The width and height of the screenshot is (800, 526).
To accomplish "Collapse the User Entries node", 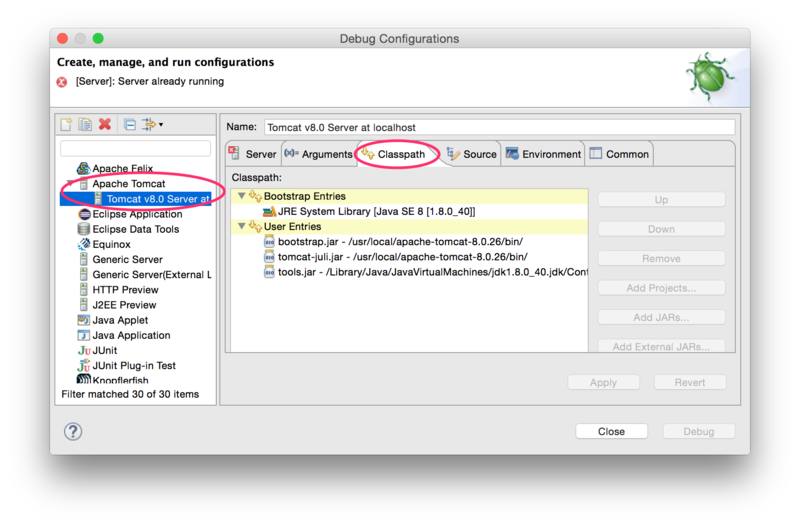I will point(242,226).
